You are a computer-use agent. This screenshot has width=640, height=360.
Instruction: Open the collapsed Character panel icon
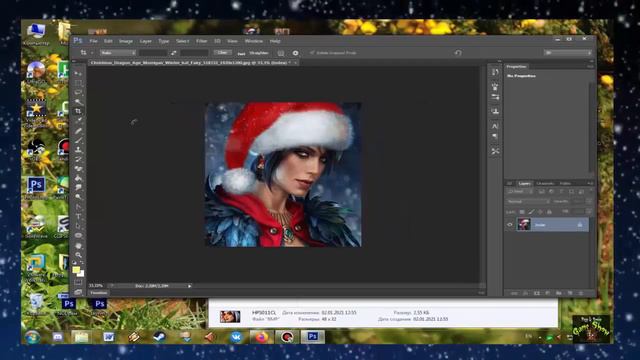pos(495,126)
